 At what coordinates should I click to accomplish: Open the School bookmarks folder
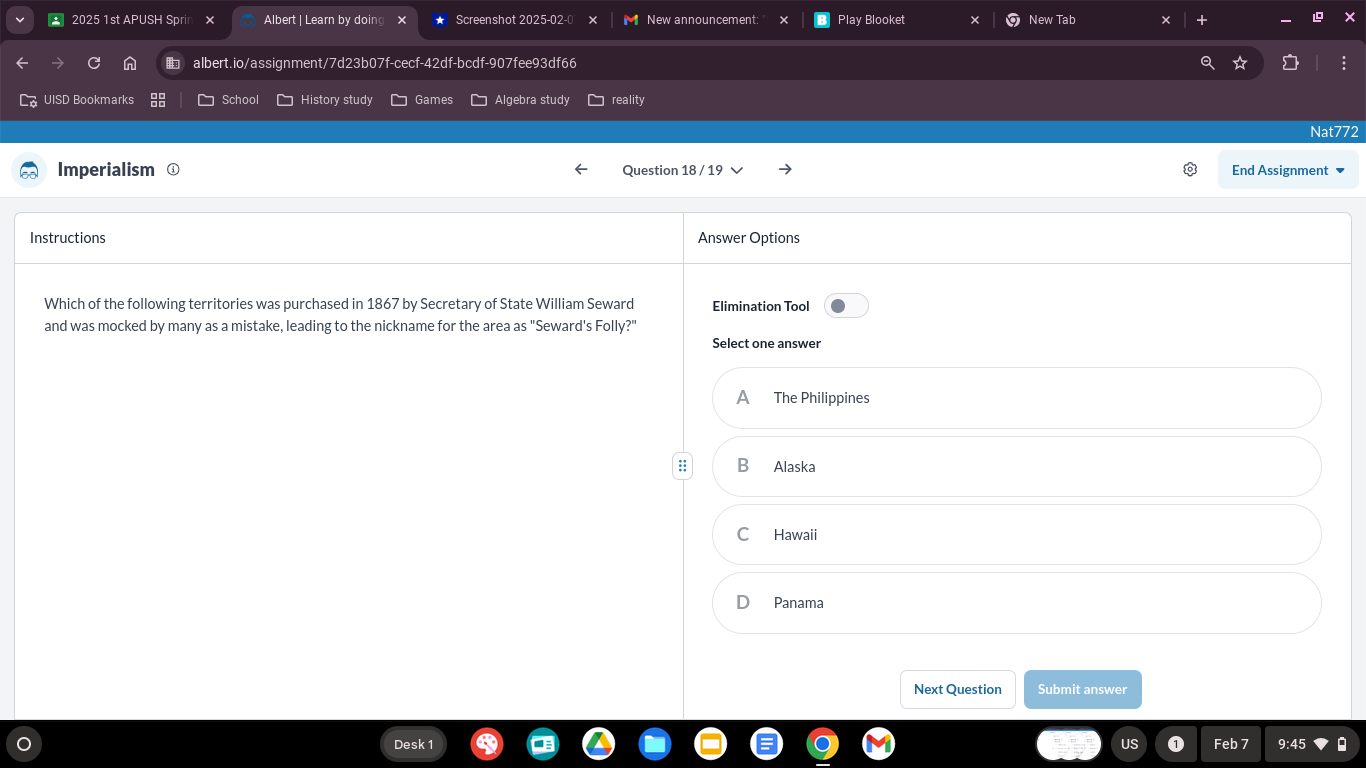pyautogui.click(x=228, y=100)
